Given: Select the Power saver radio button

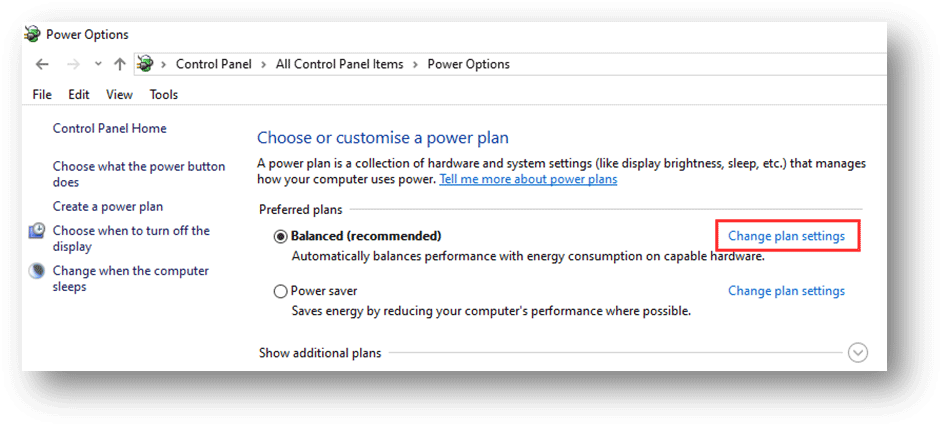Looking at the screenshot, I should point(280,292).
